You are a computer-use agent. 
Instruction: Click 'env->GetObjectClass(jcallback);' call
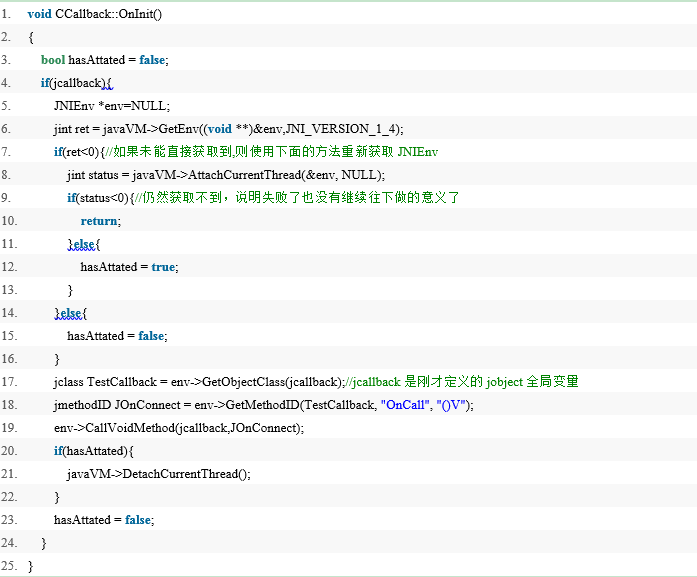258,382
